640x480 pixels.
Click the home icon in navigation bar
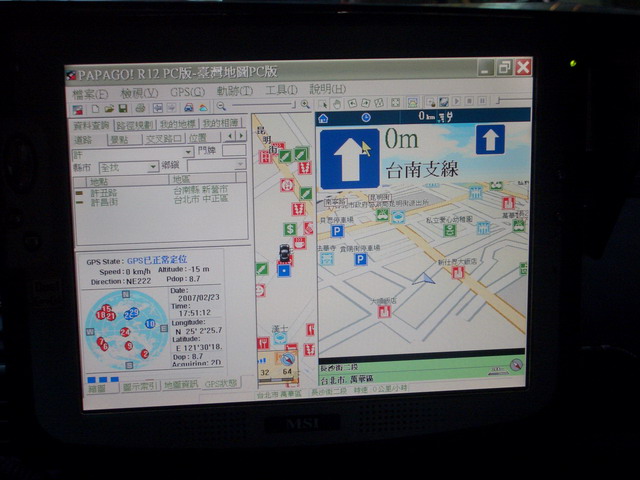point(323,118)
